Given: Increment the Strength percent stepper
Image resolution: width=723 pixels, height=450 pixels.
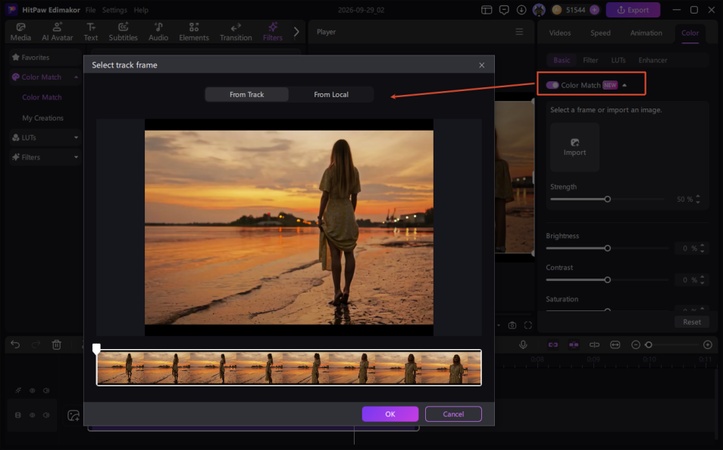Looking at the screenshot, I should pyautogui.click(x=698, y=196).
